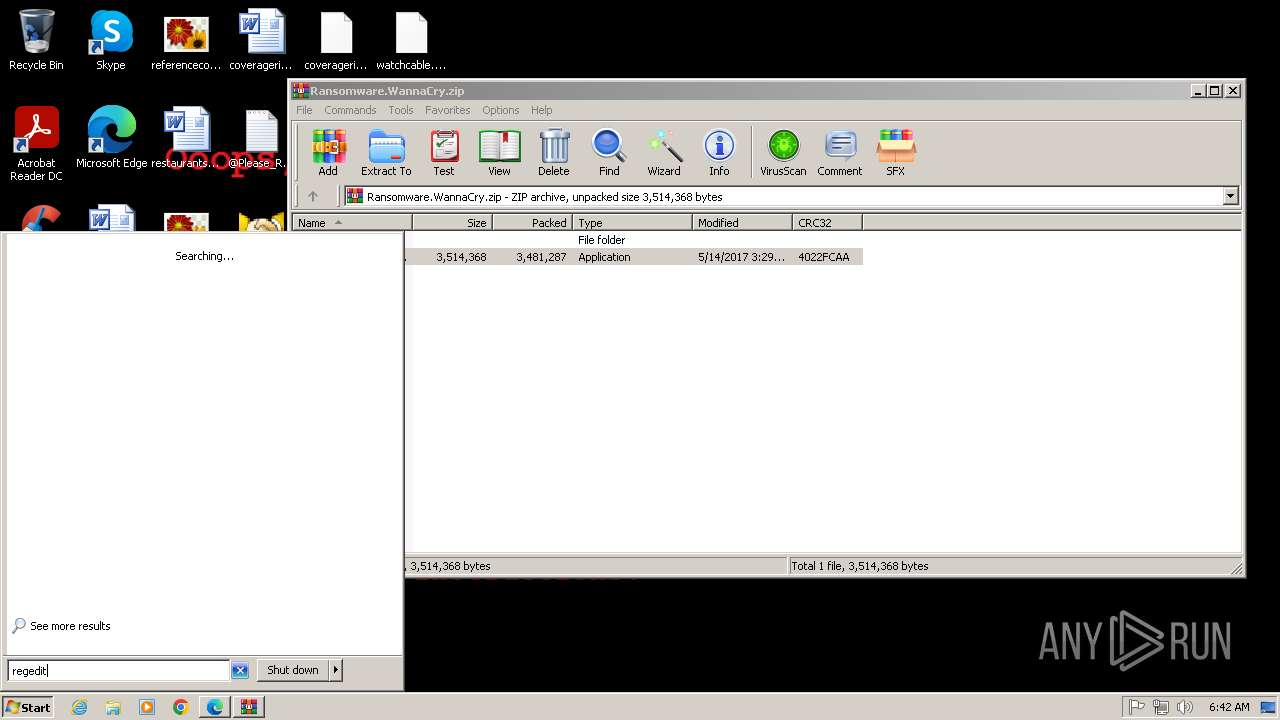Open the Tools menu
Viewport: 1280px width, 720px height.
401,110
